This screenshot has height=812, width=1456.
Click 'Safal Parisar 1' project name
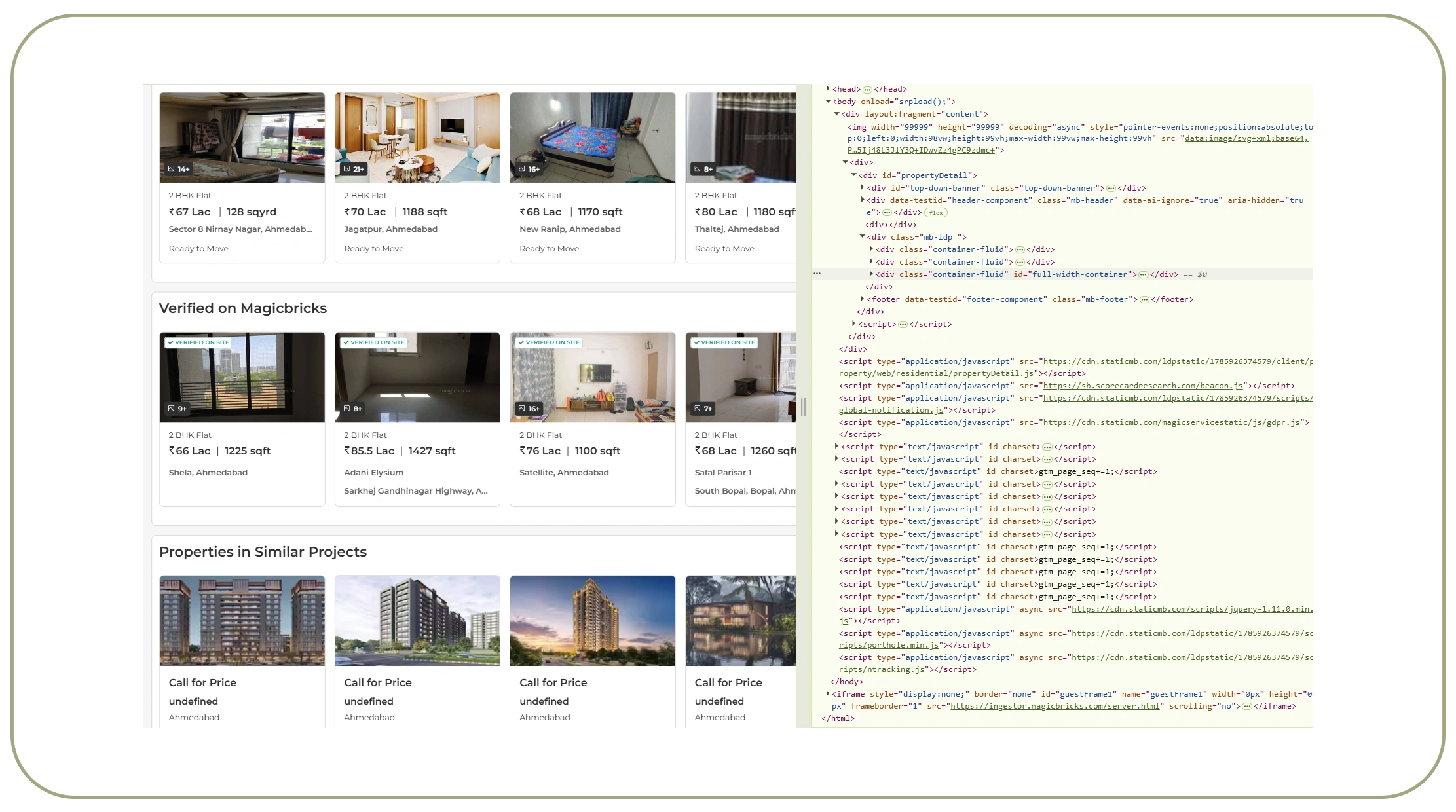(x=723, y=473)
